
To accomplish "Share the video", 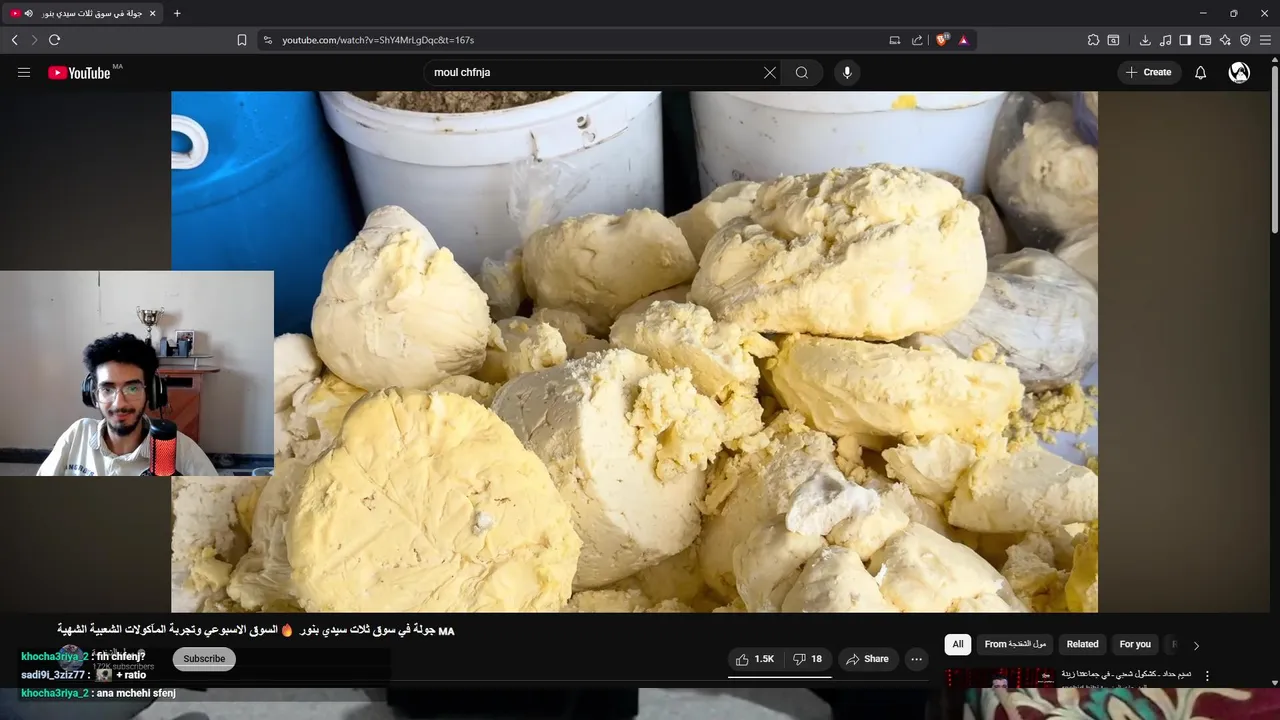I will (867, 659).
